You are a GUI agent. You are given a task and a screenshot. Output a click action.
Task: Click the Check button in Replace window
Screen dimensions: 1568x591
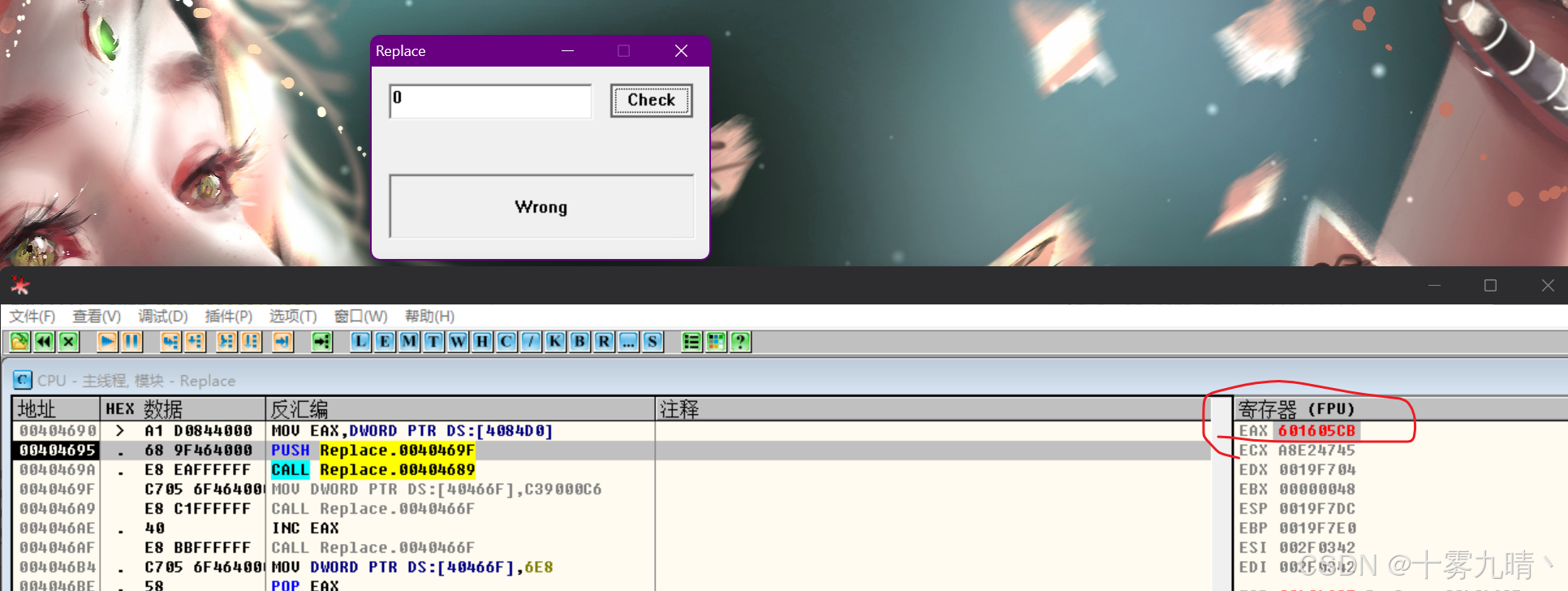[x=651, y=101]
